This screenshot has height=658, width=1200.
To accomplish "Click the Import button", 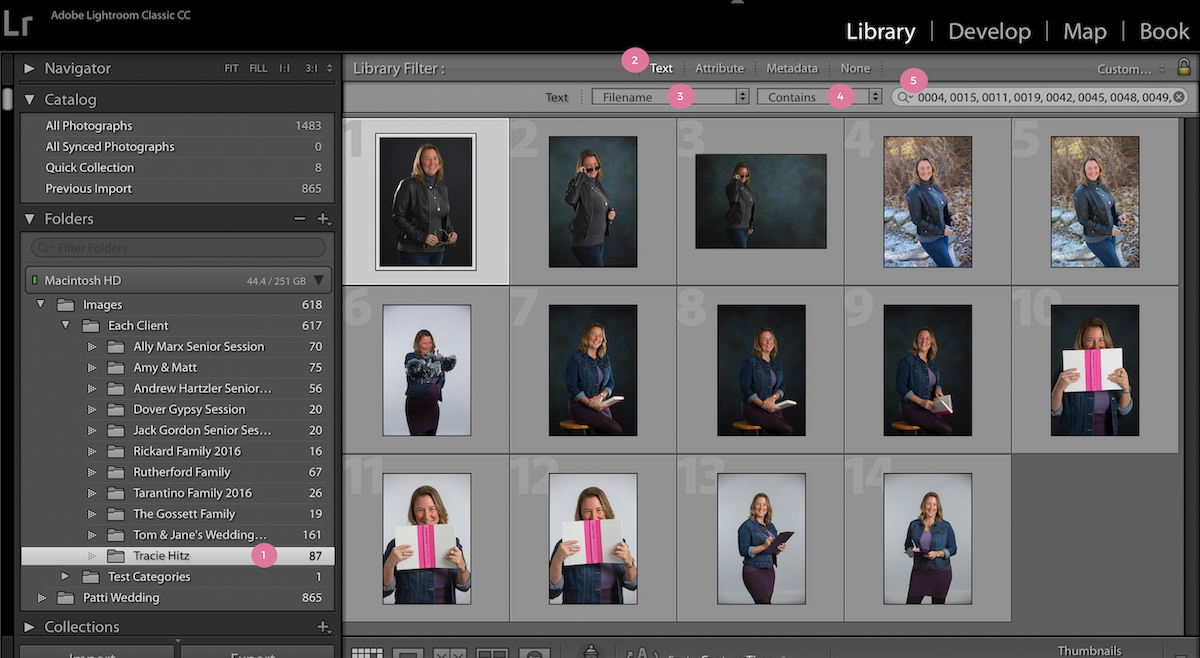I will click(97, 652).
